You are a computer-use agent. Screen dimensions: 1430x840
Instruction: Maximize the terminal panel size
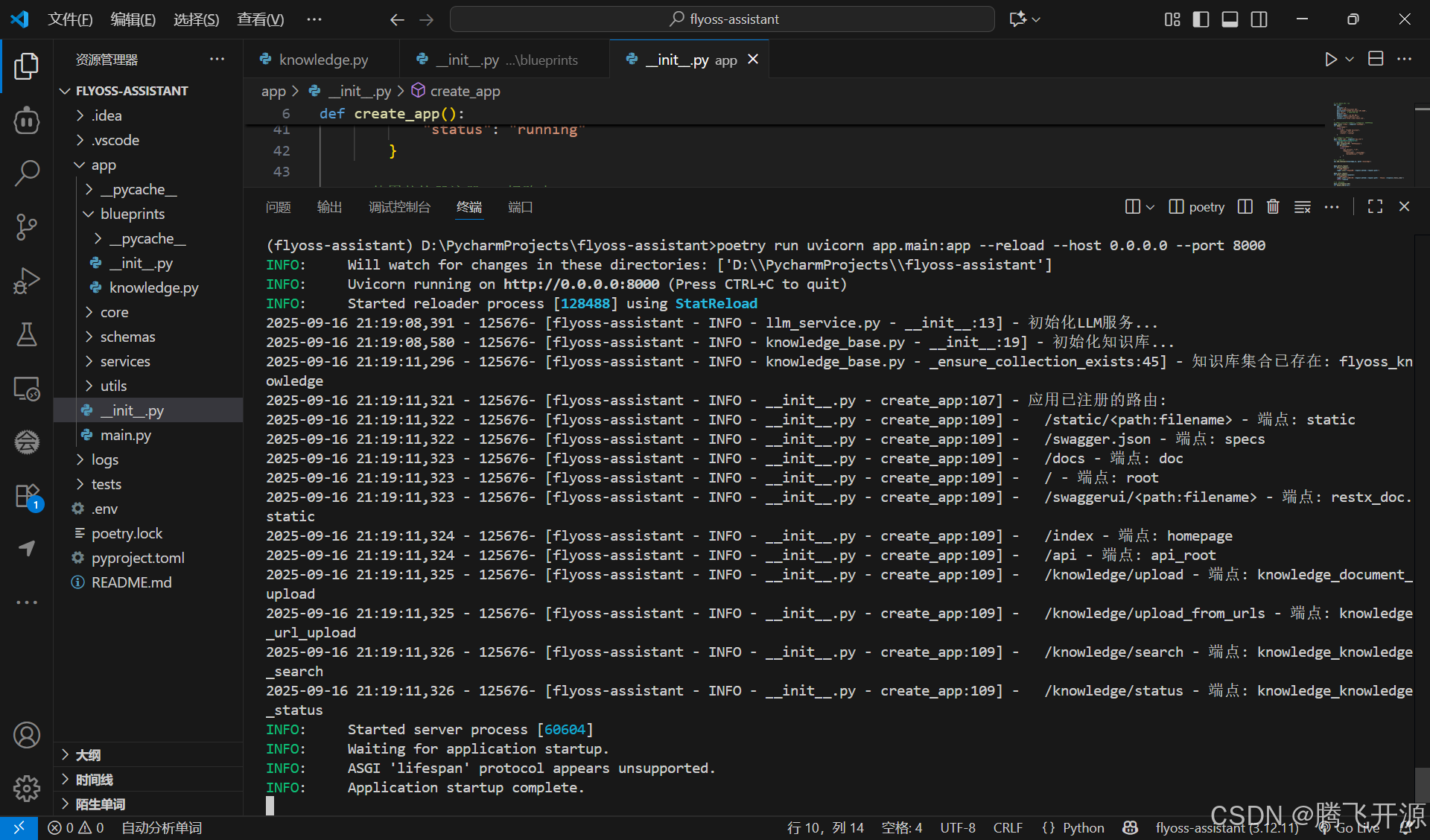coord(1375,207)
